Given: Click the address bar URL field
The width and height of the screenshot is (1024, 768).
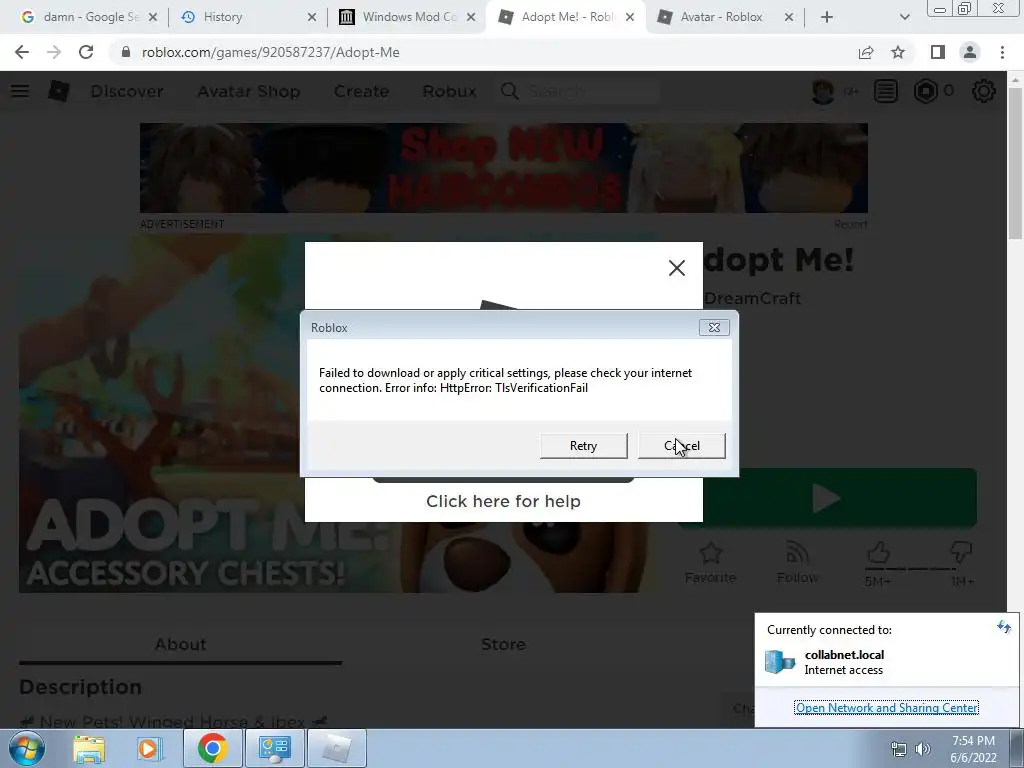Looking at the screenshot, I should point(483,52).
